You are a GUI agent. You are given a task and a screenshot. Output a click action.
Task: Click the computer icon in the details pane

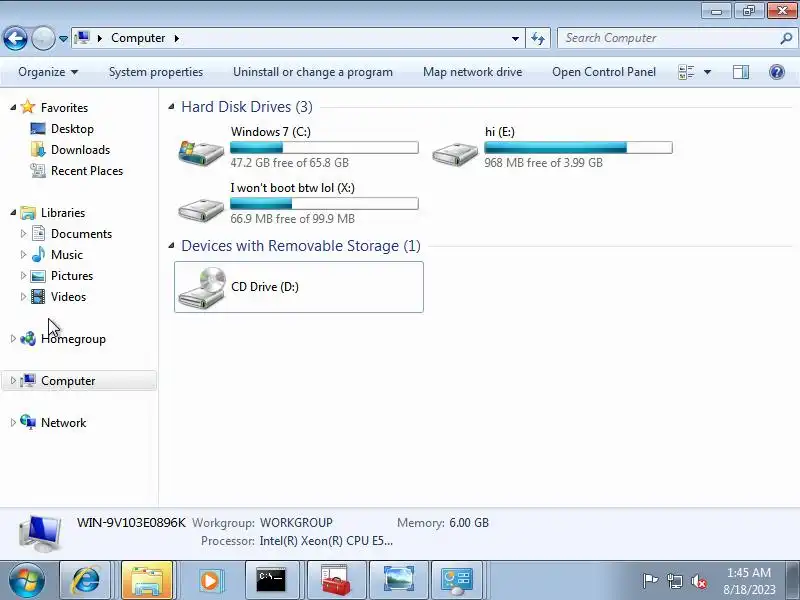click(40, 534)
